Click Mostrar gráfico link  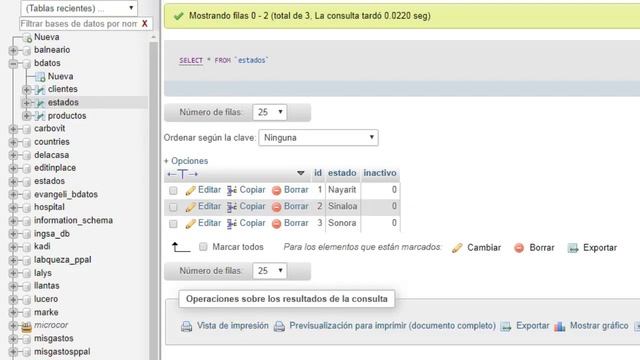click(x=599, y=326)
